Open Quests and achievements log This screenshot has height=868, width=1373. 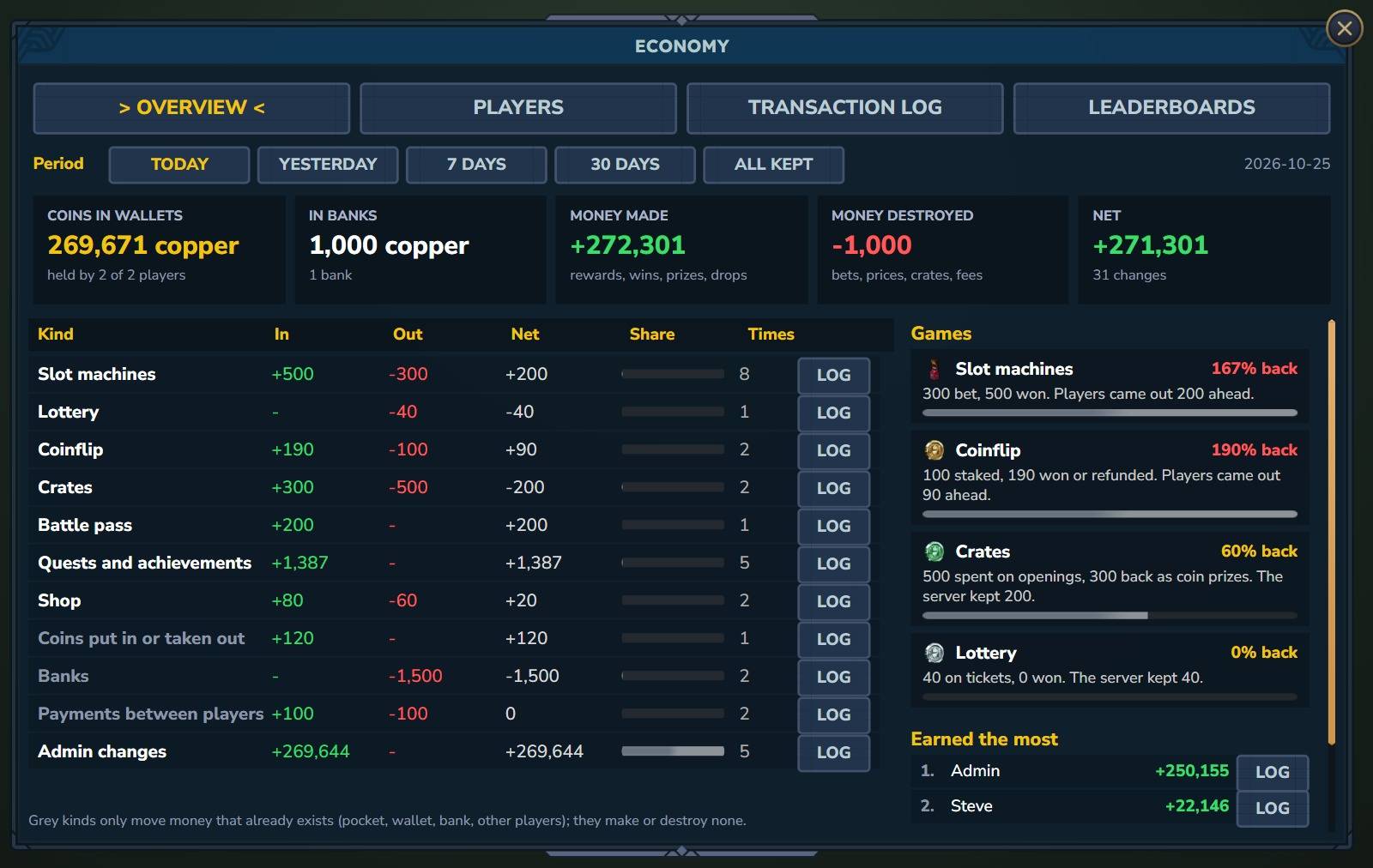pyautogui.click(x=833, y=564)
